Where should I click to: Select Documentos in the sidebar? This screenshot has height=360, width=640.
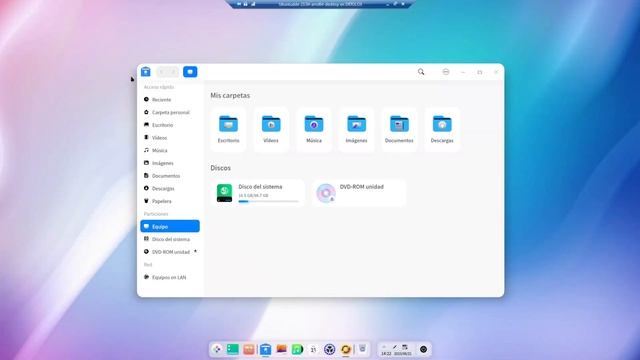click(170, 176)
